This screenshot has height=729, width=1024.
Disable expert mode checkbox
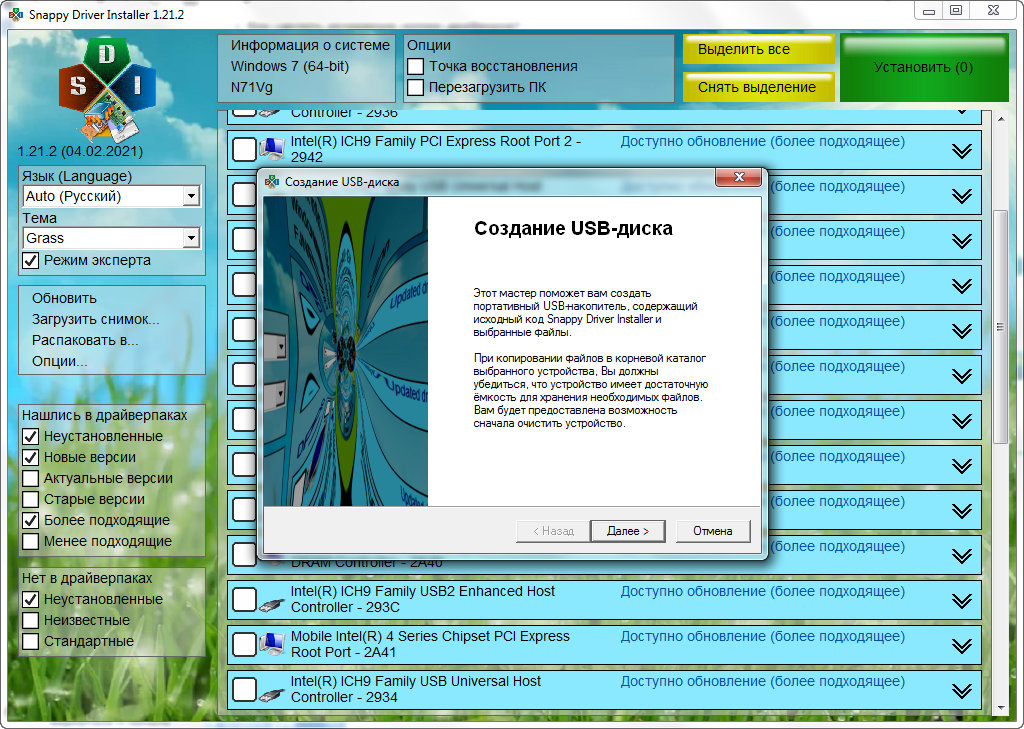coord(31,260)
